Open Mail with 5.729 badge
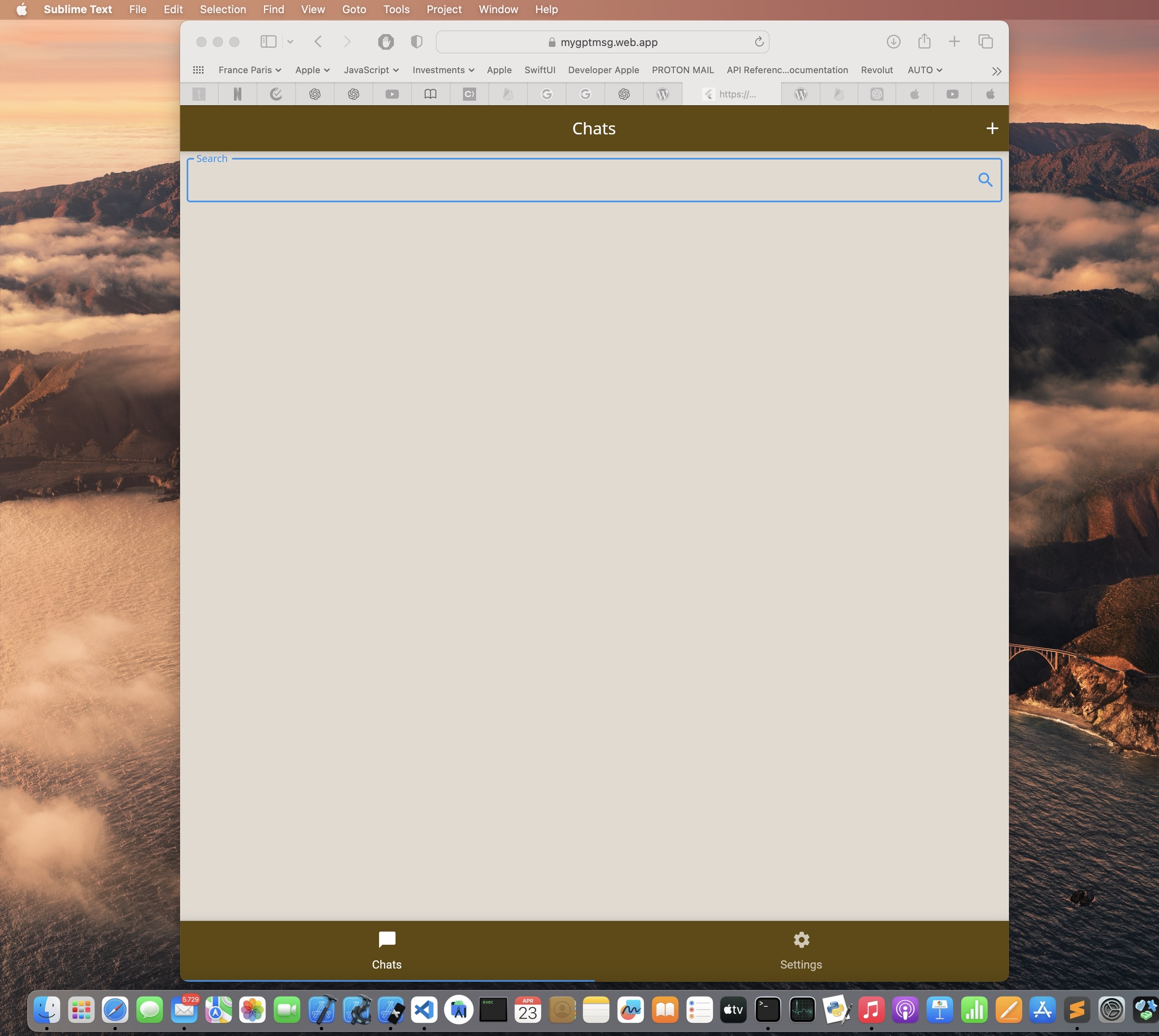 (184, 1010)
